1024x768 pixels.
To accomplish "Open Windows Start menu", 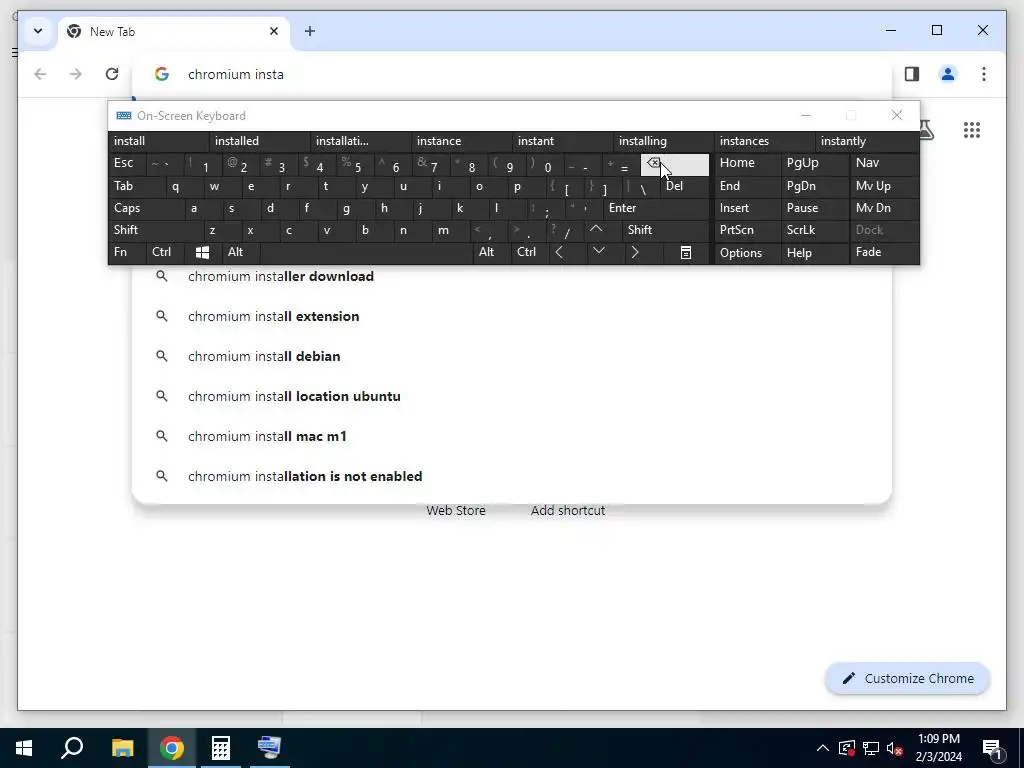I will [24, 748].
